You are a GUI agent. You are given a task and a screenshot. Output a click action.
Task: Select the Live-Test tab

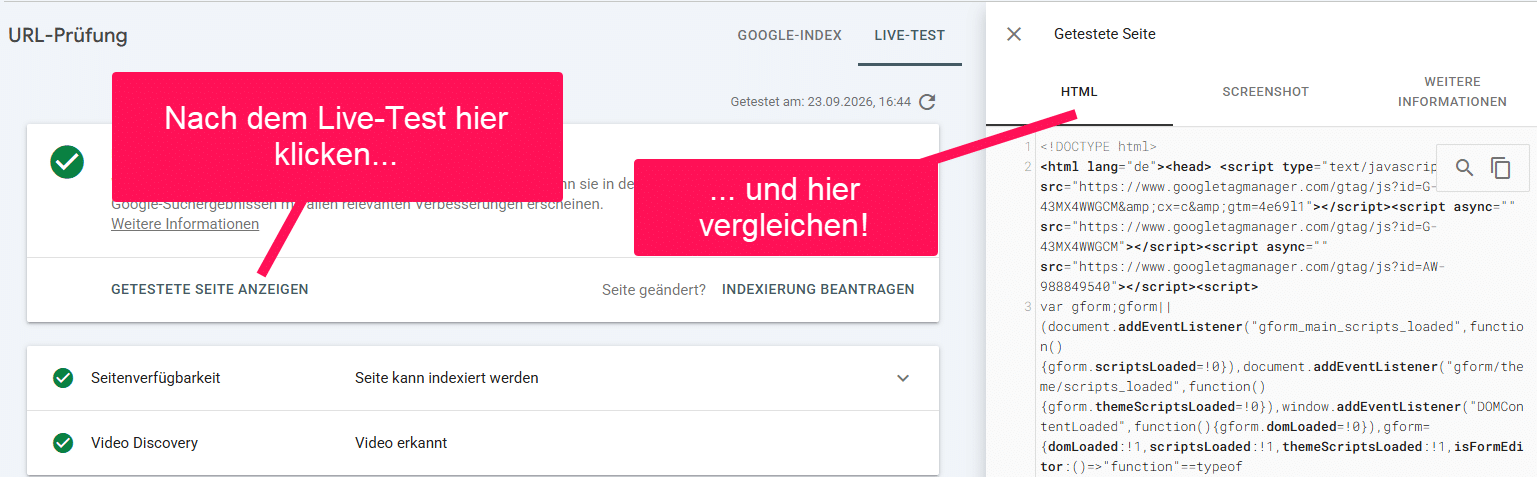pos(909,35)
